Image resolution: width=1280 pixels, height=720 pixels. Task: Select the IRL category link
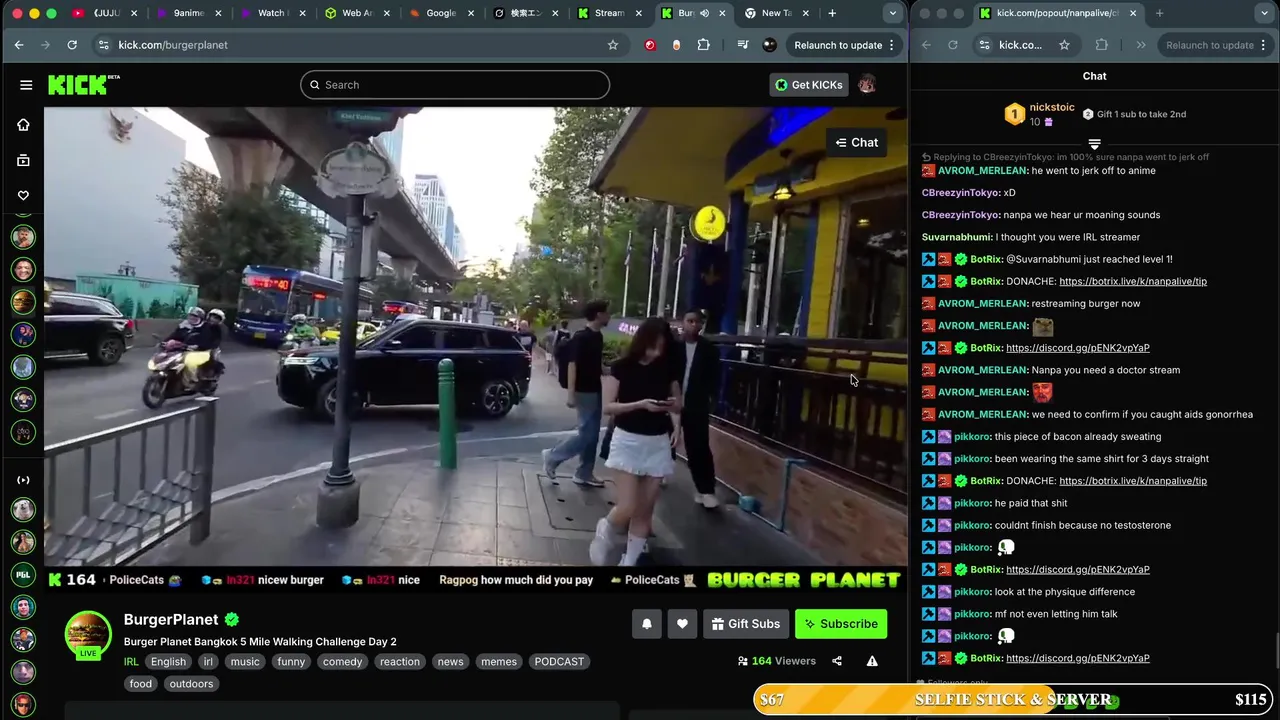131,662
